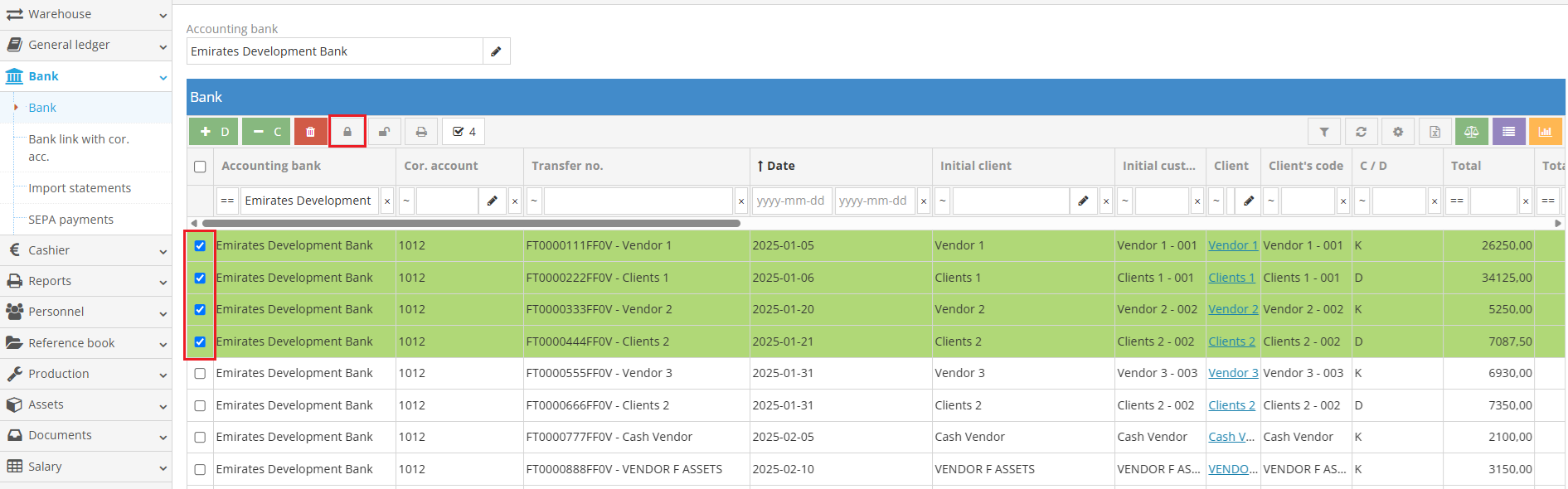Open Import statements in the sidebar
Image resolution: width=1568 pixels, height=489 pixels.
80,188
